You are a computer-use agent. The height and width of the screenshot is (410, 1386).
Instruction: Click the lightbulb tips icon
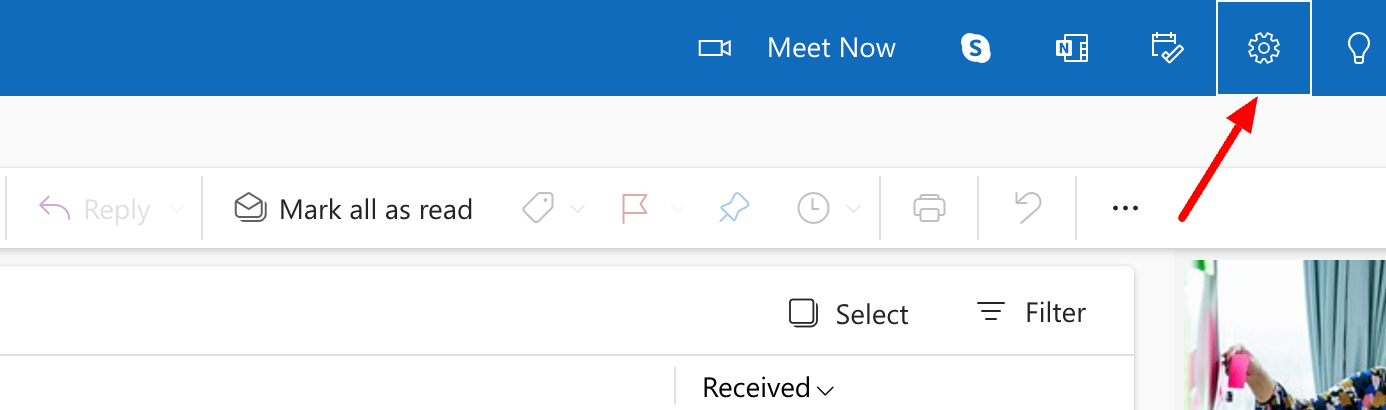(1358, 48)
